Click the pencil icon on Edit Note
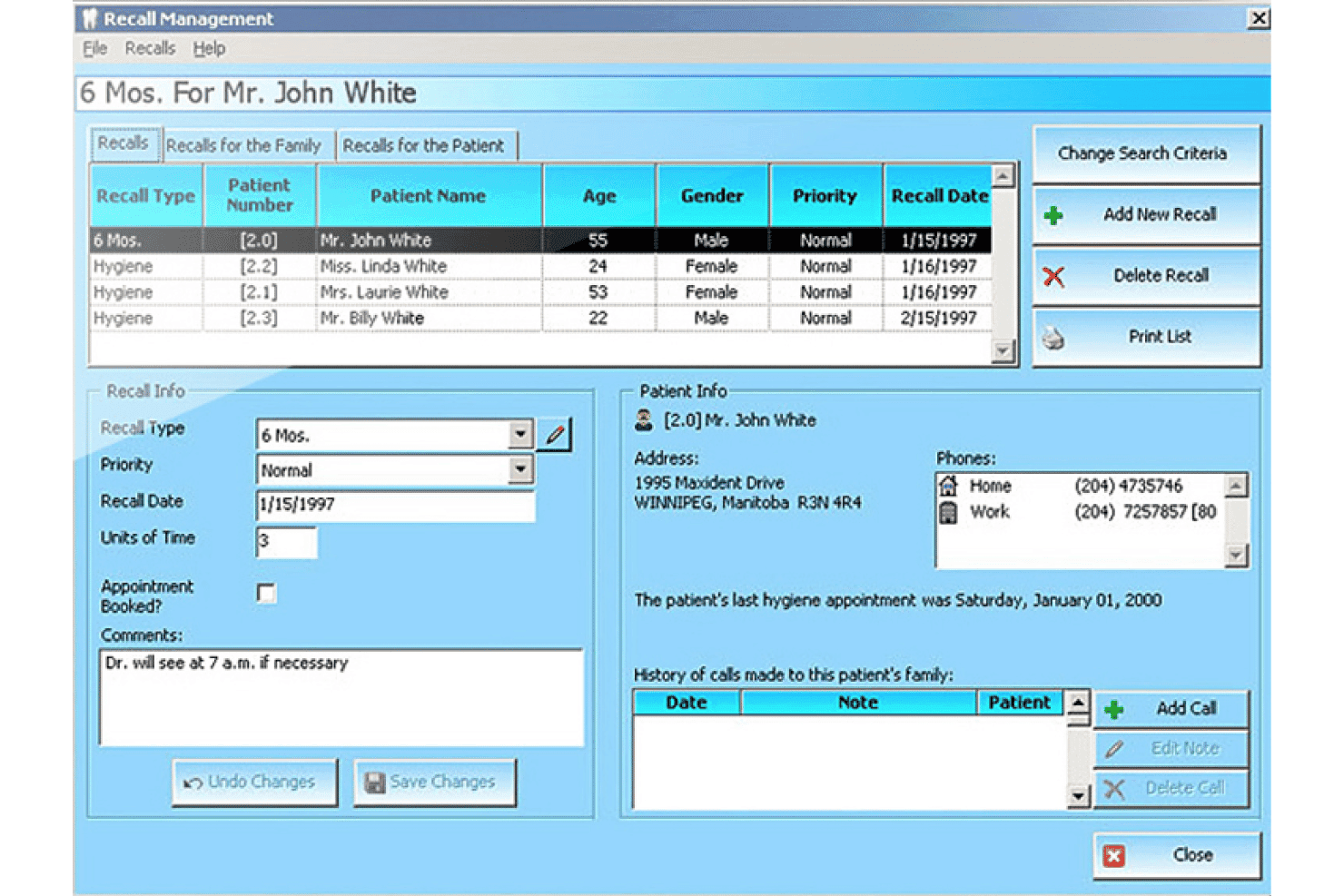The image size is (1344, 896). coord(1114,749)
